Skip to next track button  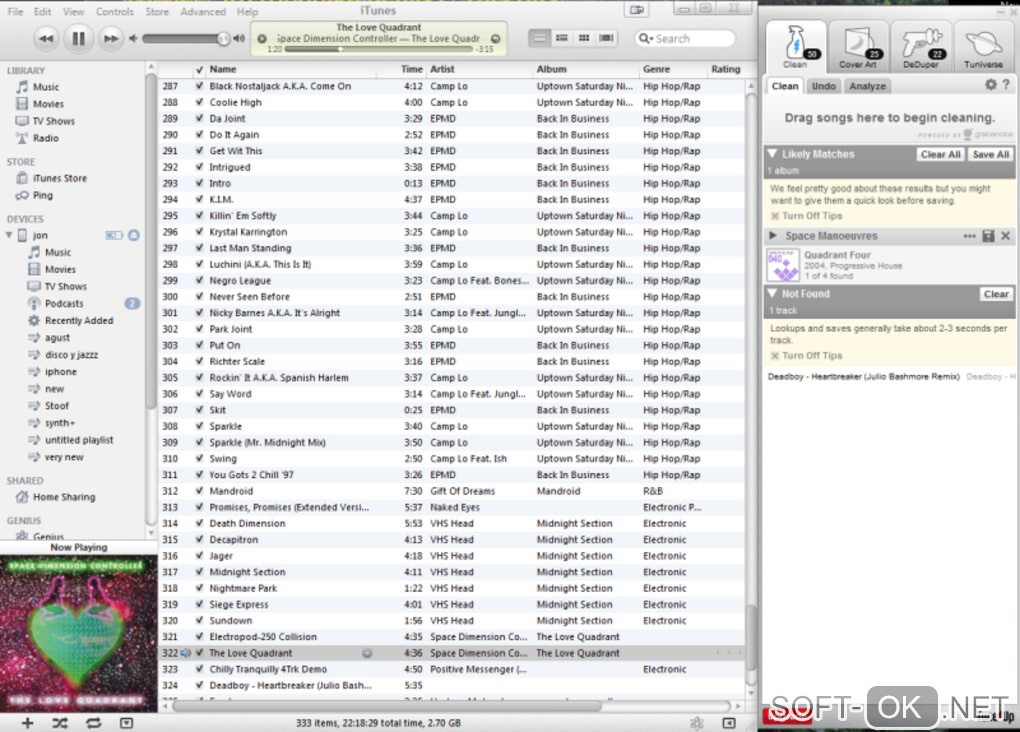click(x=111, y=38)
